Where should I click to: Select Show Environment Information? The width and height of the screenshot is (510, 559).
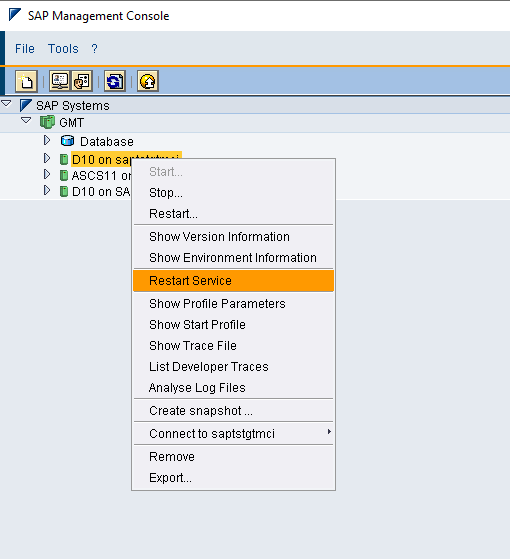point(233,258)
